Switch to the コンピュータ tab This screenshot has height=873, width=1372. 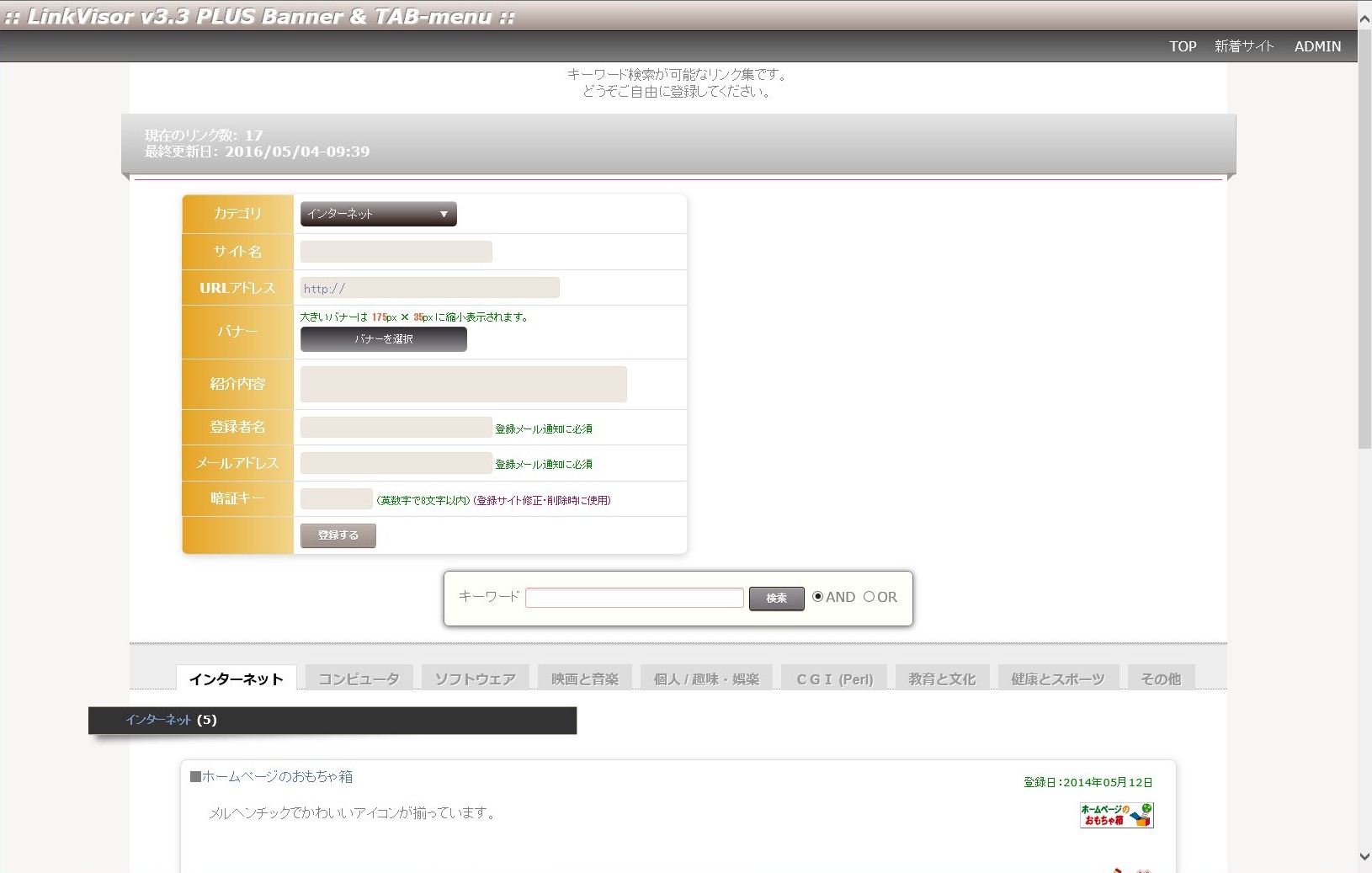pyautogui.click(x=359, y=679)
